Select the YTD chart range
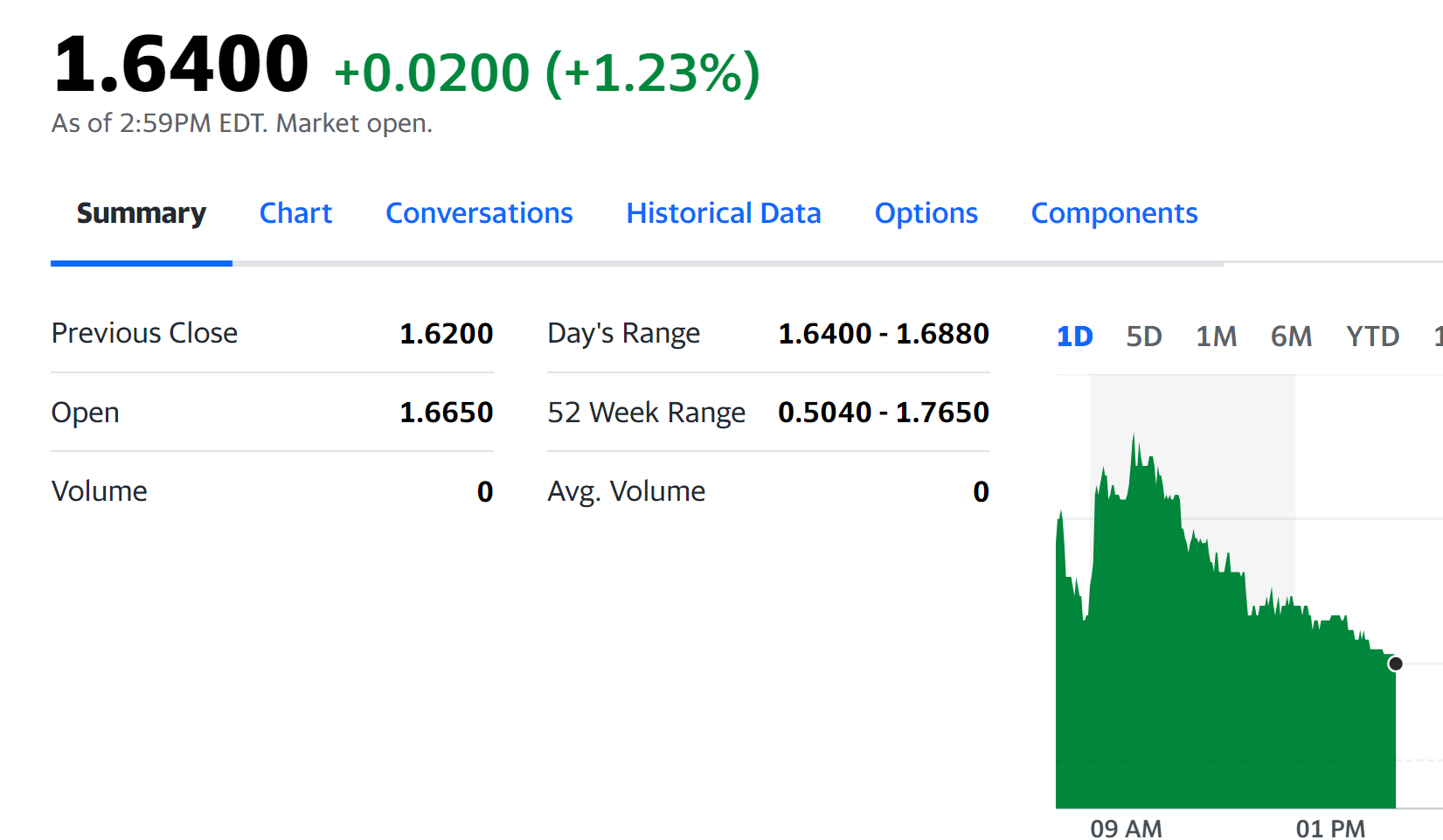The height and width of the screenshot is (840, 1443). click(x=1373, y=337)
